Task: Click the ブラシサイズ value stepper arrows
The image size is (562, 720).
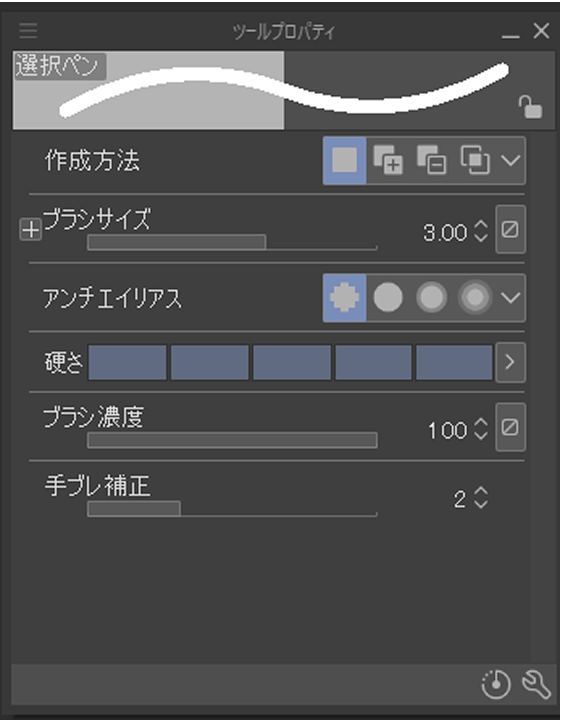Action: coord(480,231)
